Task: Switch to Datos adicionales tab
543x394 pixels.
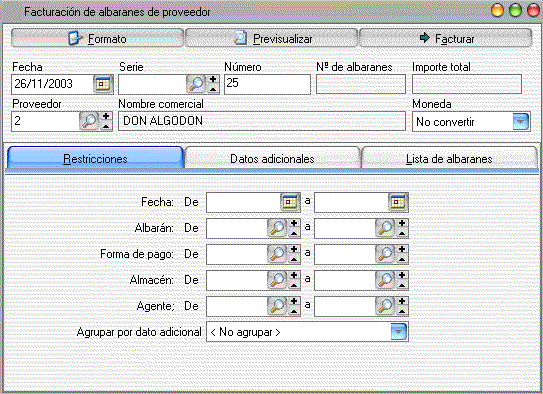Action: pyautogui.click(x=272, y=158)
